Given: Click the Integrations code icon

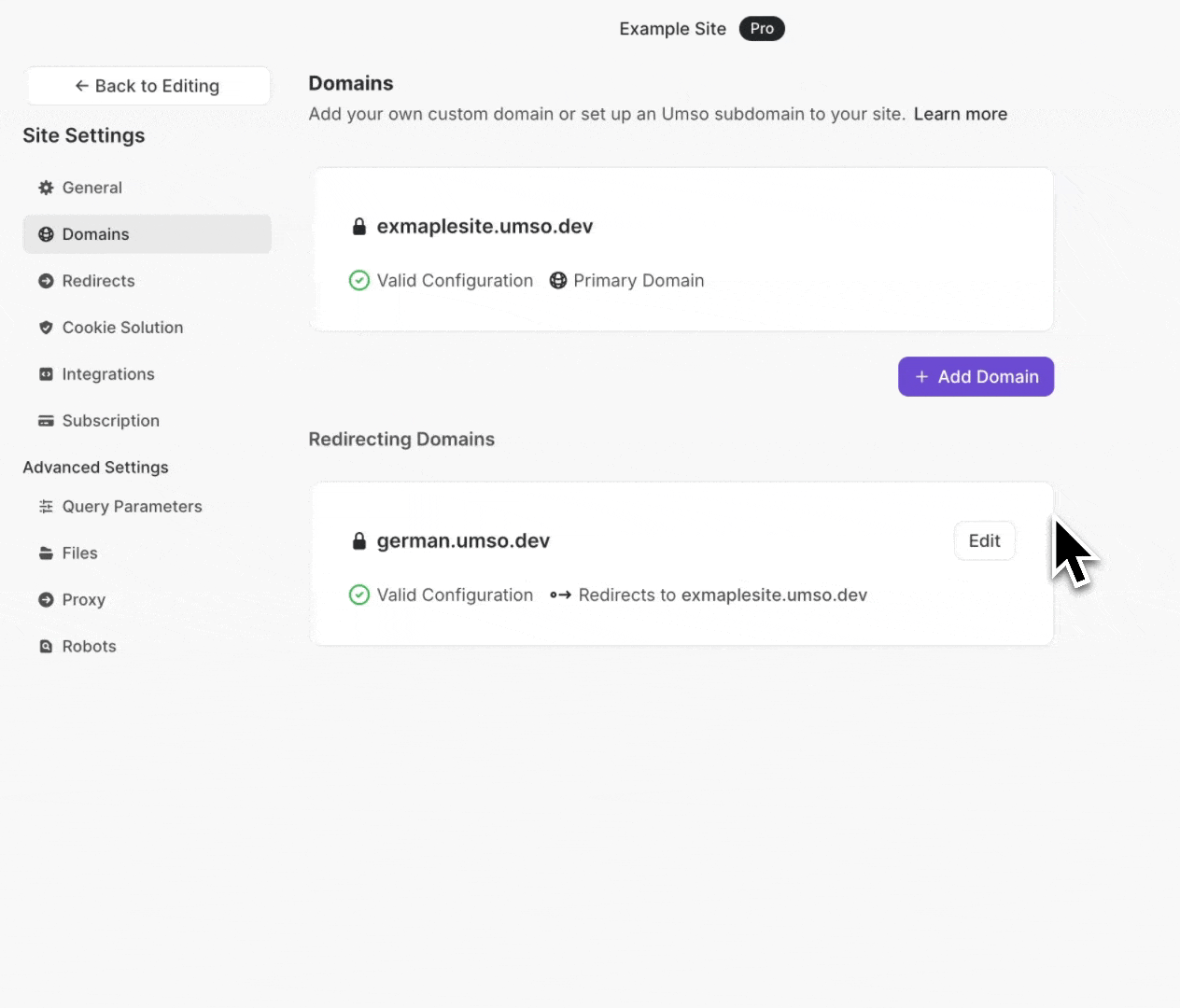Looking at the screenshot, I should tap(46, 374).
